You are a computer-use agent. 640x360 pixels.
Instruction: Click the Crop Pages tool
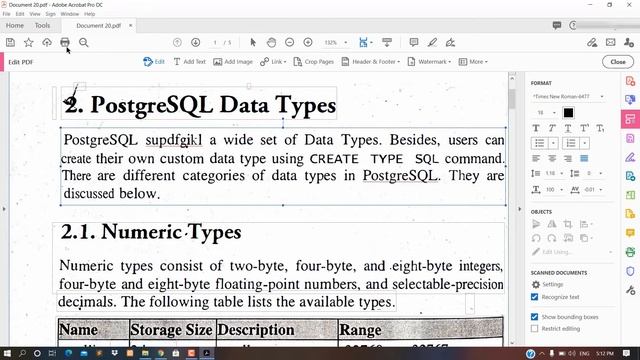click(x=313, y=62)
